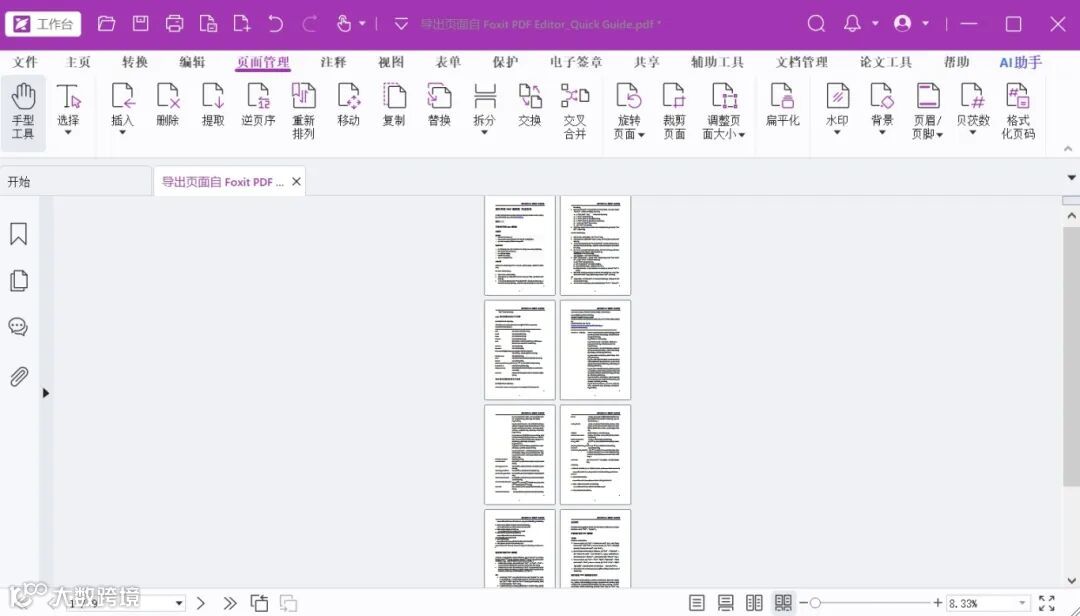Switch to the Convert (转换) tab
This screenshot has height=616, width=1080.
pos(135,62)
